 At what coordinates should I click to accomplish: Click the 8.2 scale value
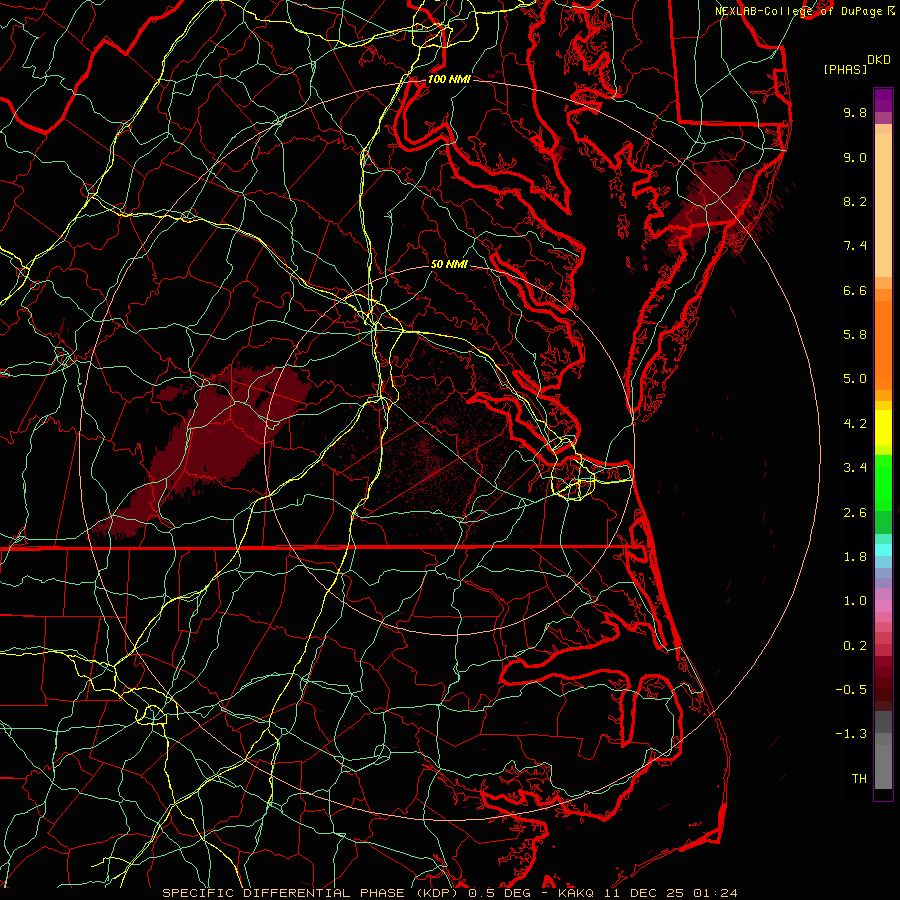click(855, 201)
